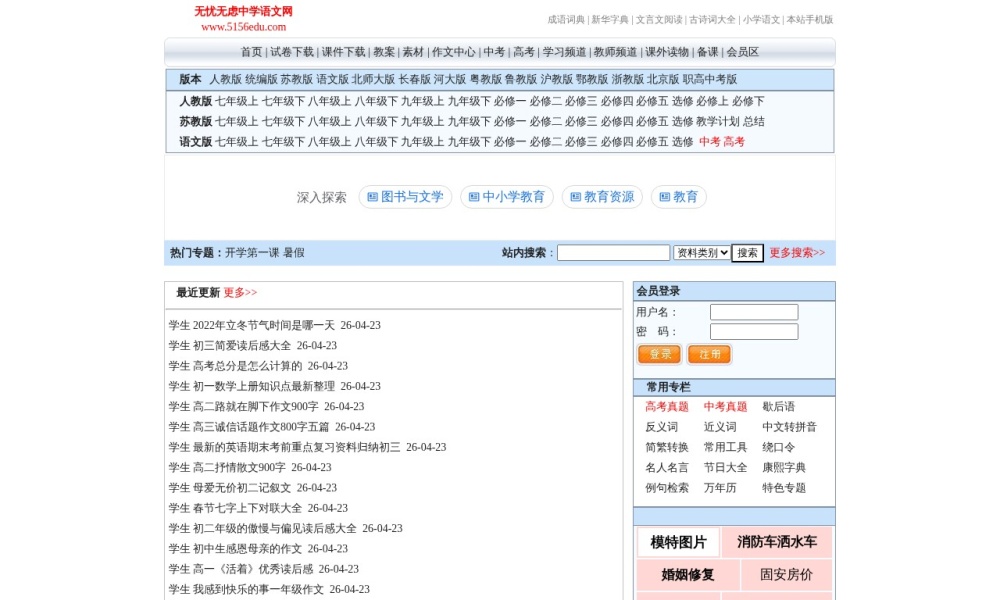
Task: Click 更多>> next to 最近更新
Action: click(240, 293)
